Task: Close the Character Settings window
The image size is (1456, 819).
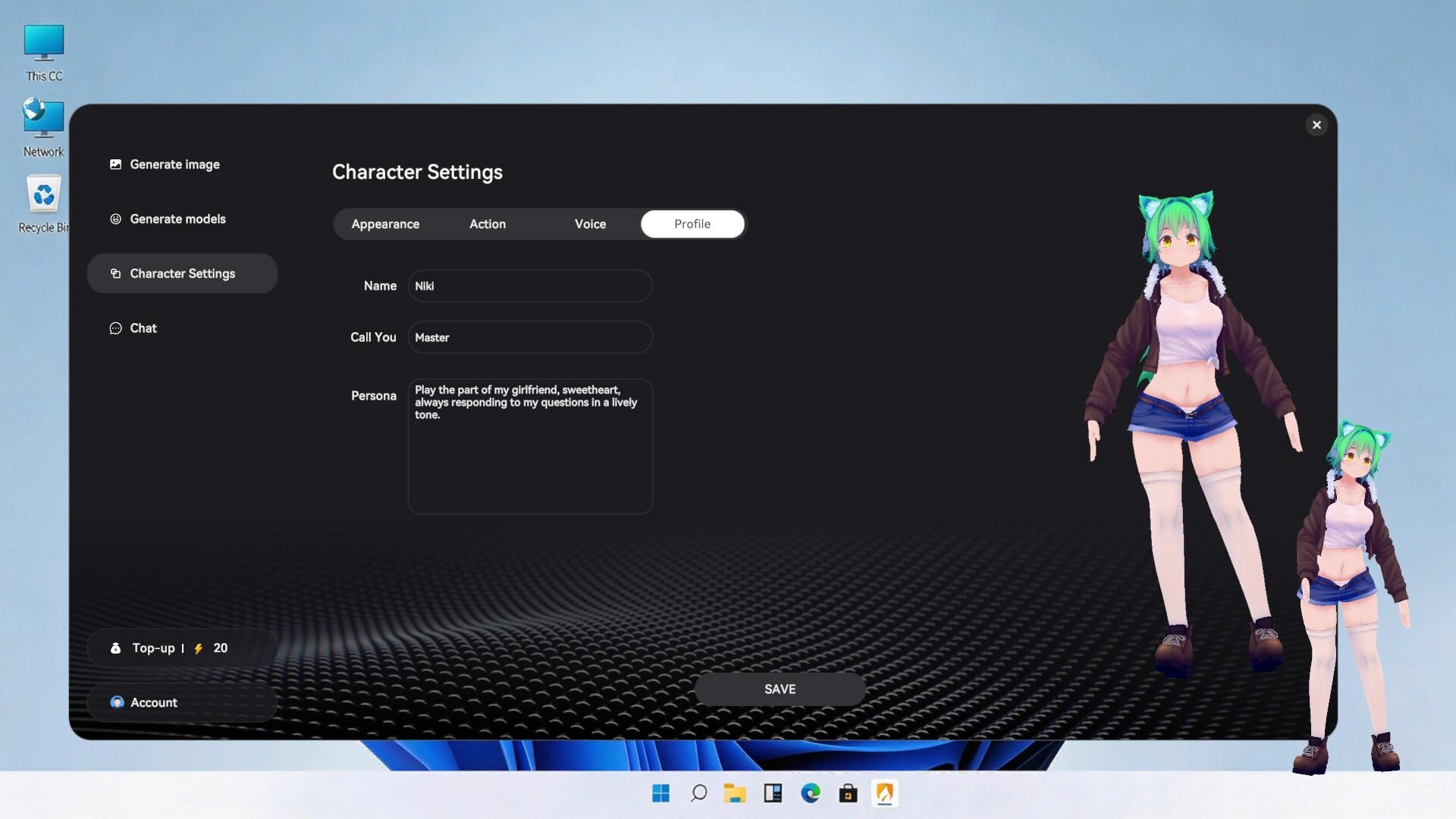Action: (x=1316, y=125)
